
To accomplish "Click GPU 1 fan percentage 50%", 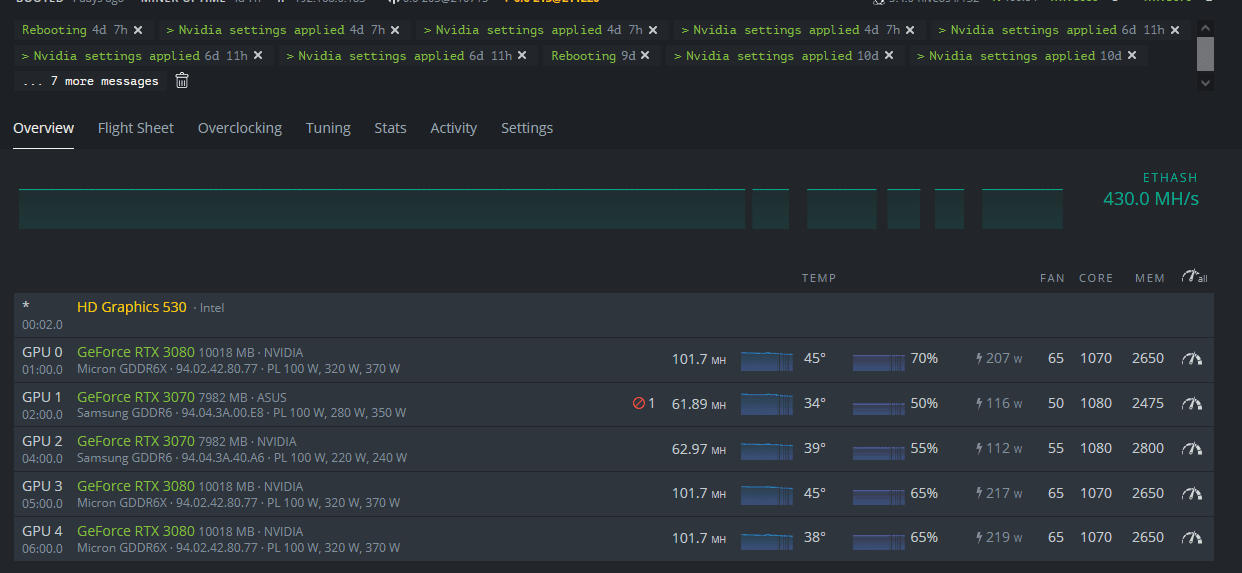I will (x=924, y=403).
